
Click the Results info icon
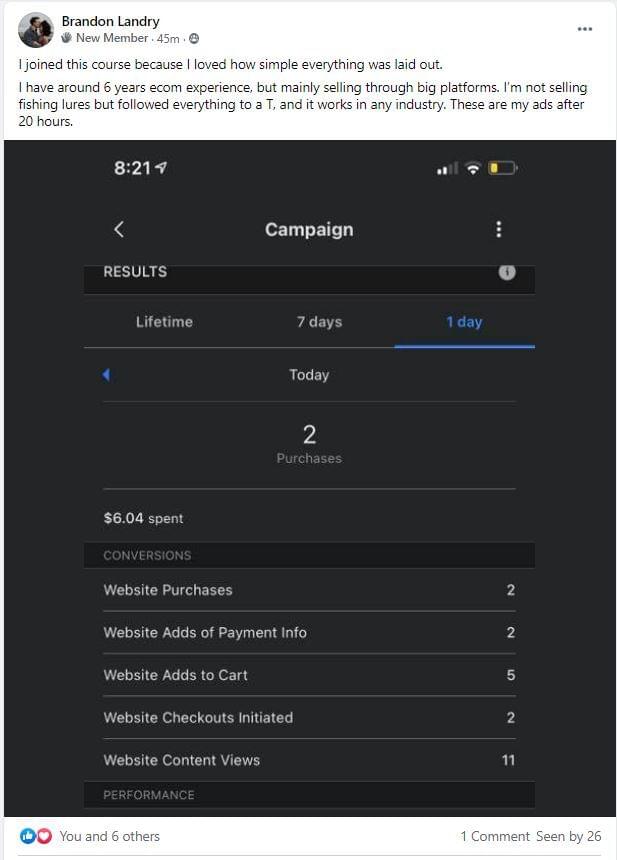tap(507, 272)
